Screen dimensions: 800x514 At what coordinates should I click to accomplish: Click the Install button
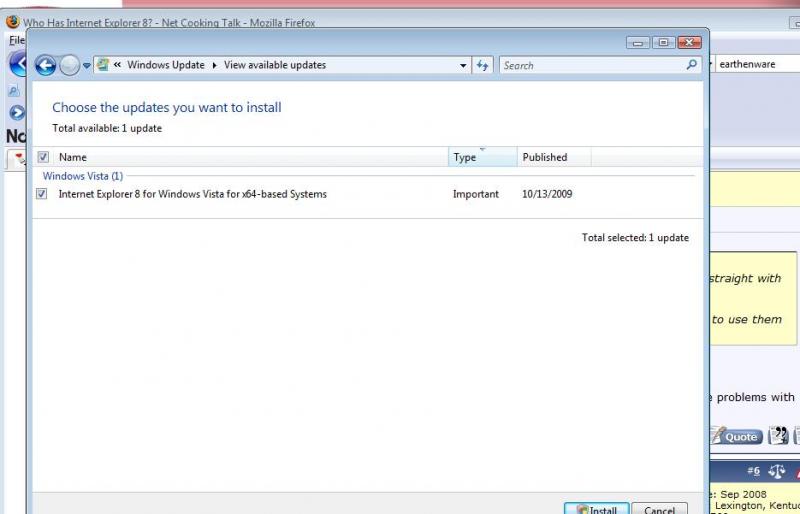tap(597, 508)
